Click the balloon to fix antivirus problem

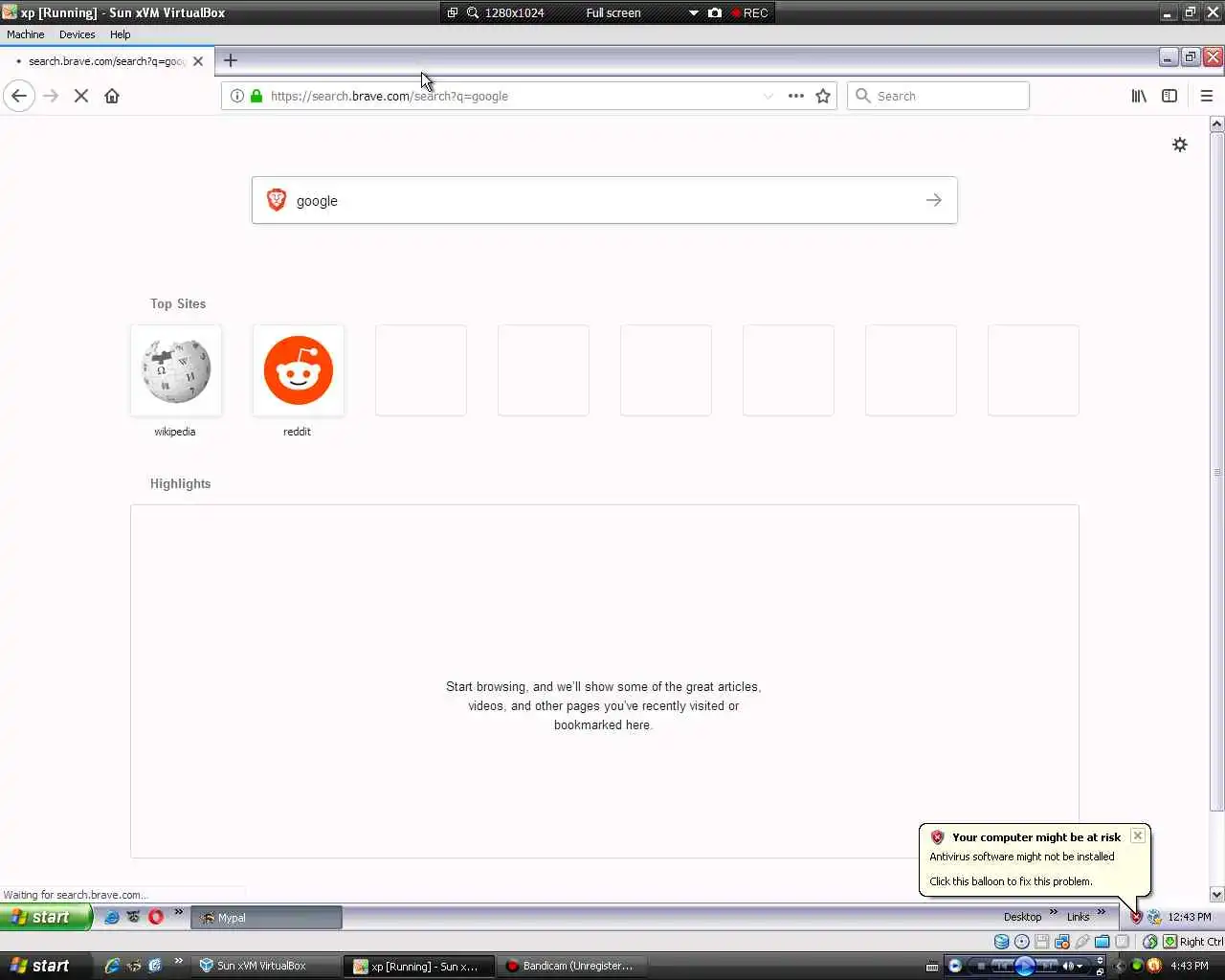(1011, 881)
